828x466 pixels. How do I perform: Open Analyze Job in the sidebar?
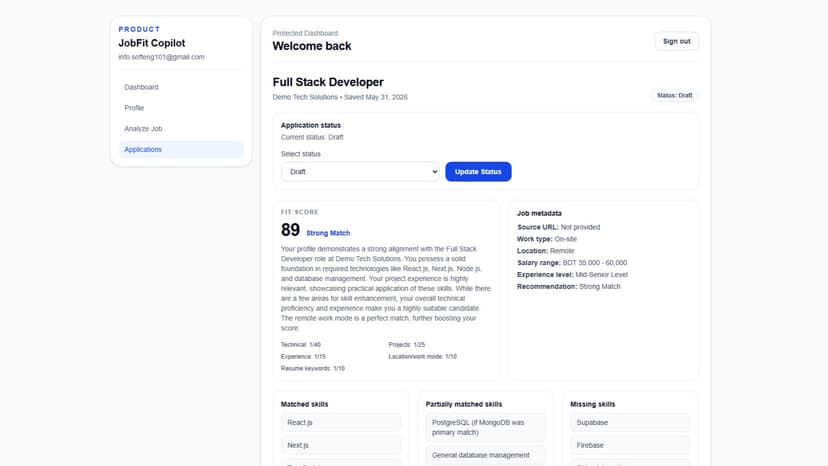pyautogui.click(x=181, y=128)
